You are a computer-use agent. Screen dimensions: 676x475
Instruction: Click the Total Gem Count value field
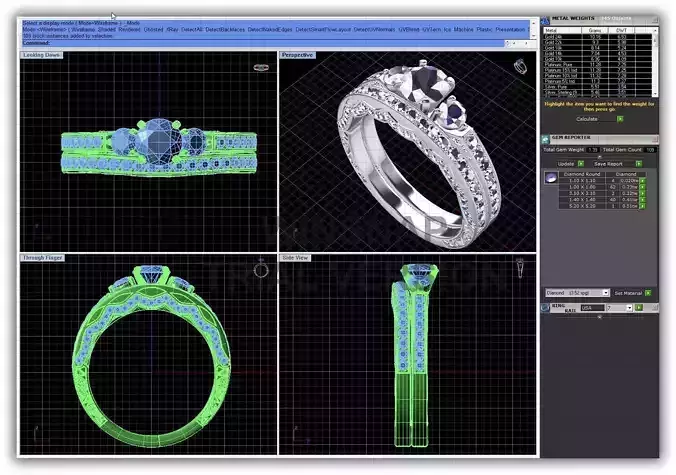[650, 150]
